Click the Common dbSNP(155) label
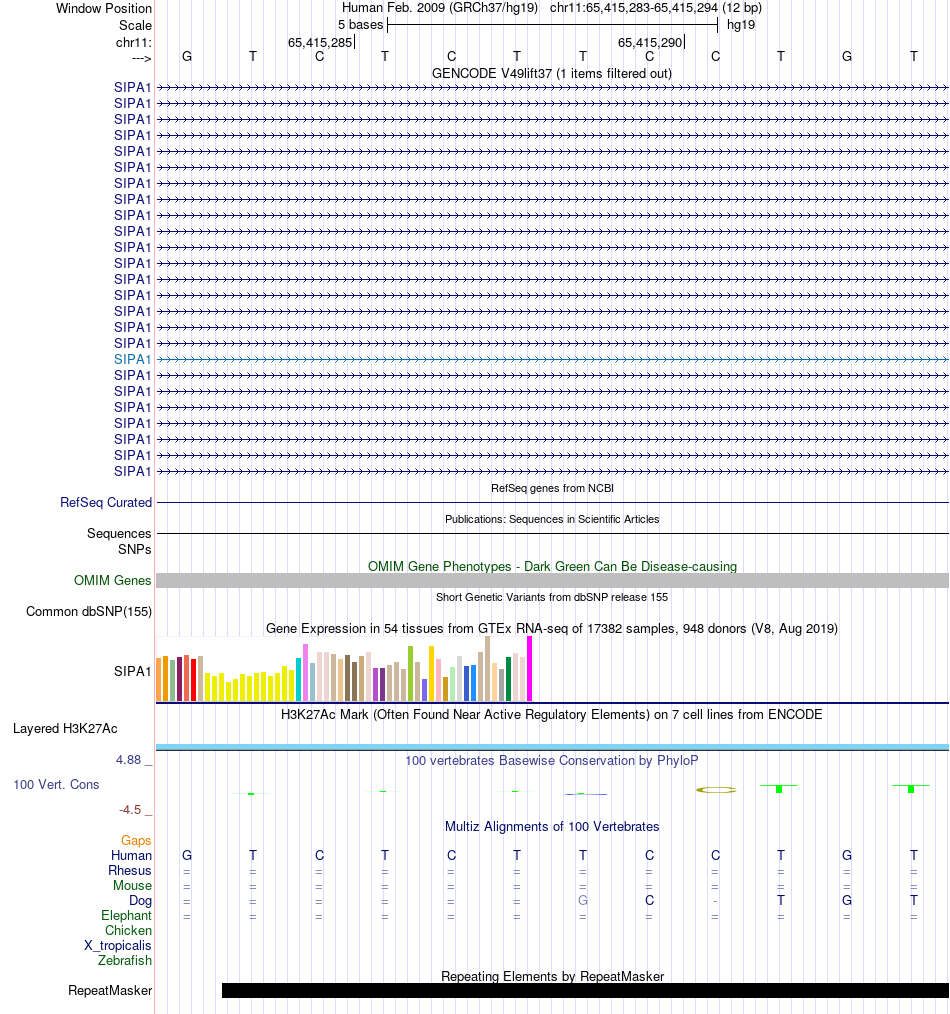The width and height of the screenshot is (950, 1014). pyautogui.click(x=89, y=612)
